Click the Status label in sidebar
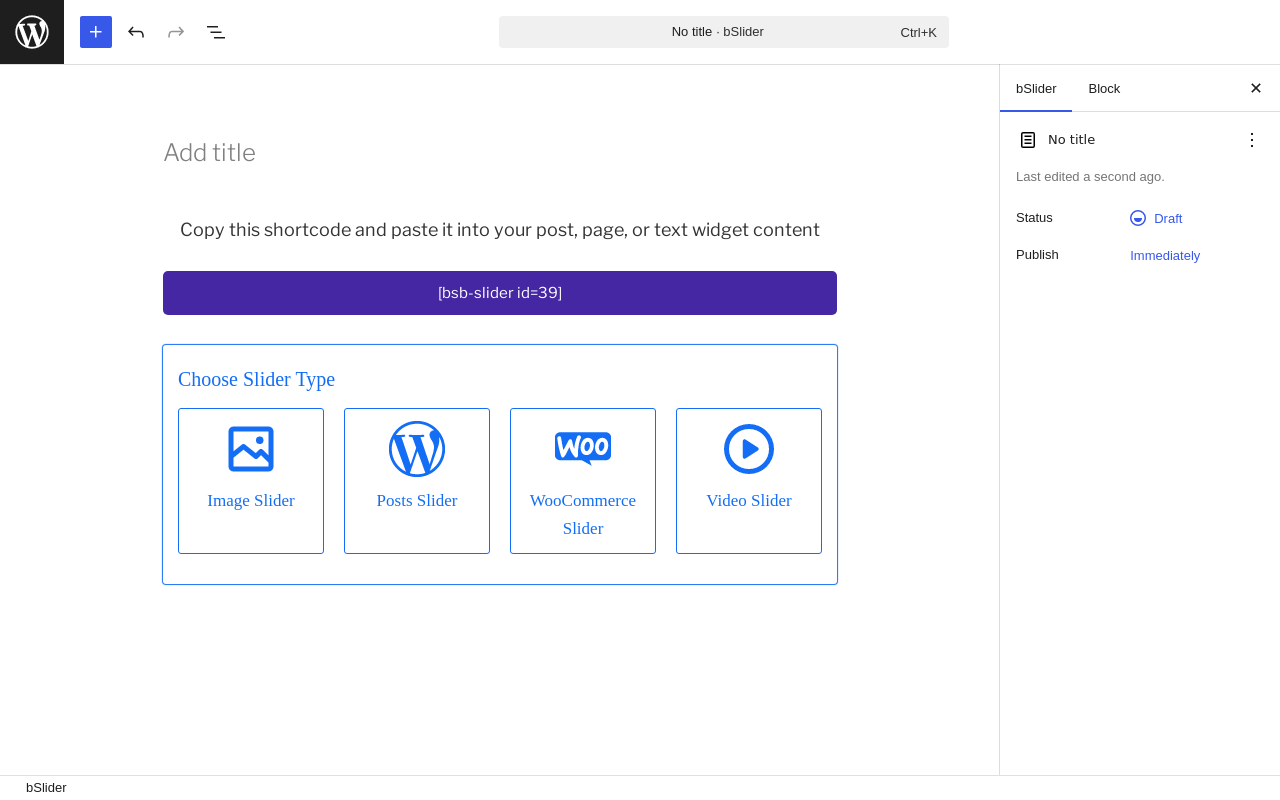 (x=1034, y=218)
